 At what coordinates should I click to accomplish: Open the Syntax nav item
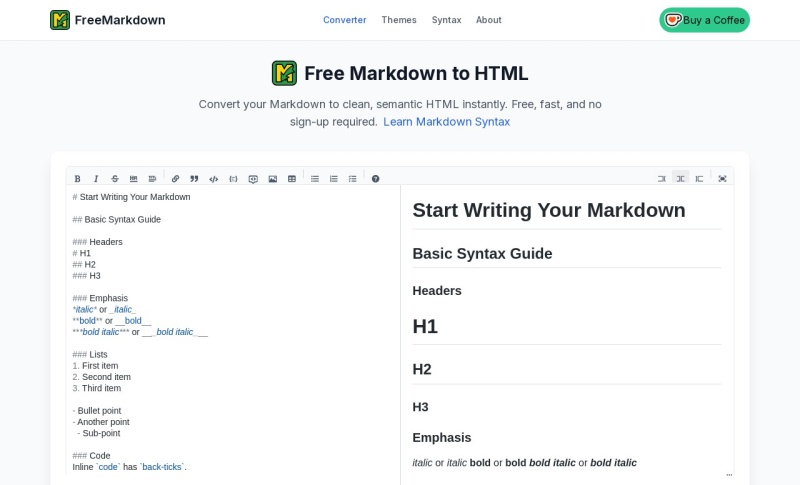click(446, 20)
